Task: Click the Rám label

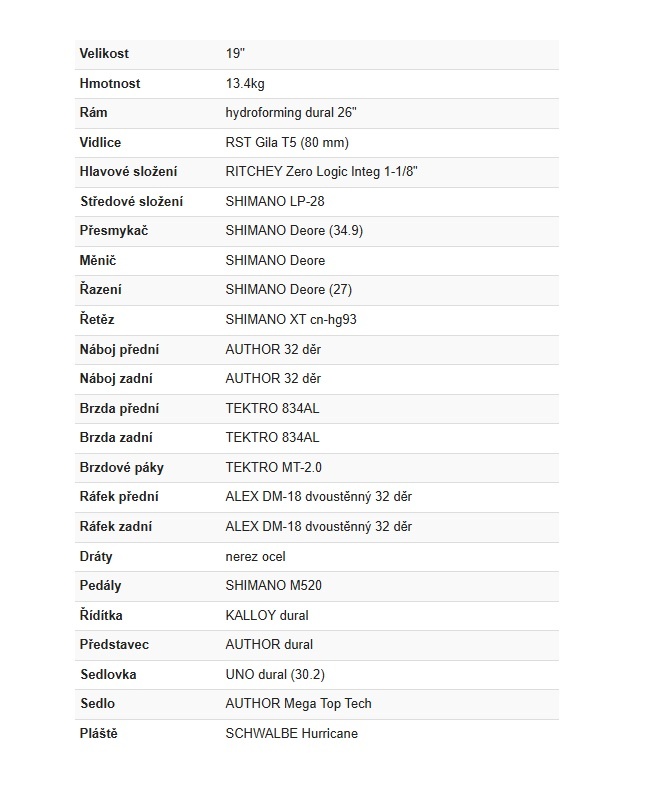Action: coord(94,113)
